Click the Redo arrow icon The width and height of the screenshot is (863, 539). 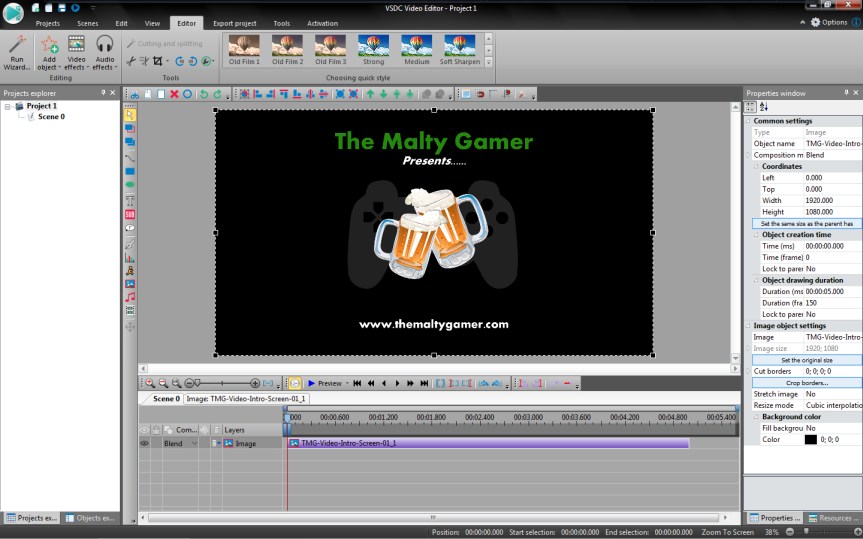pyautogui.click(x=217, y=94)
